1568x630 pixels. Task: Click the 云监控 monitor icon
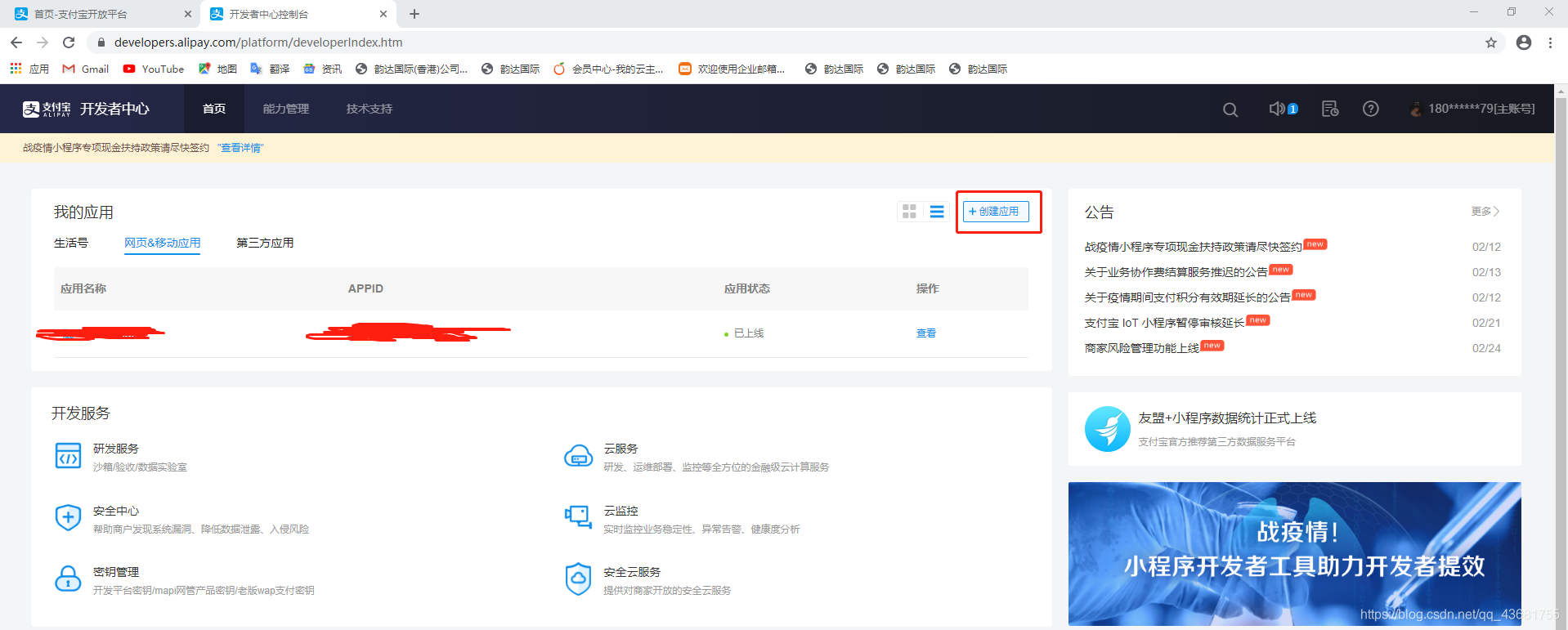579,517
